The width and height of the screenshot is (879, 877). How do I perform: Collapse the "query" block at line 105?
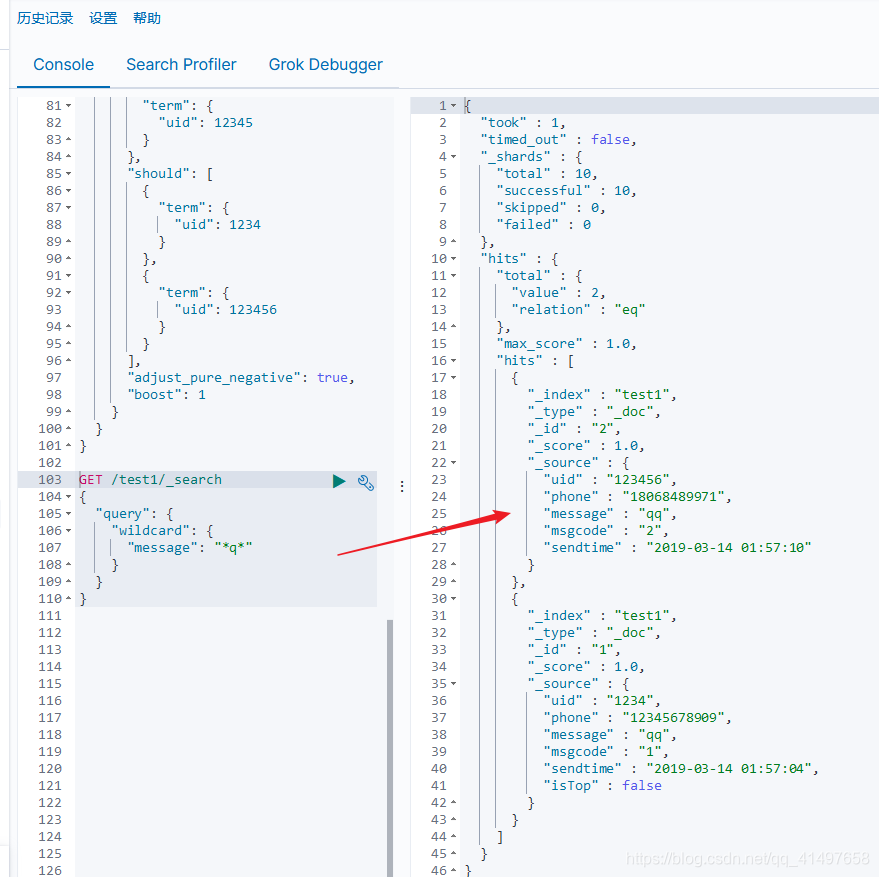68,514
